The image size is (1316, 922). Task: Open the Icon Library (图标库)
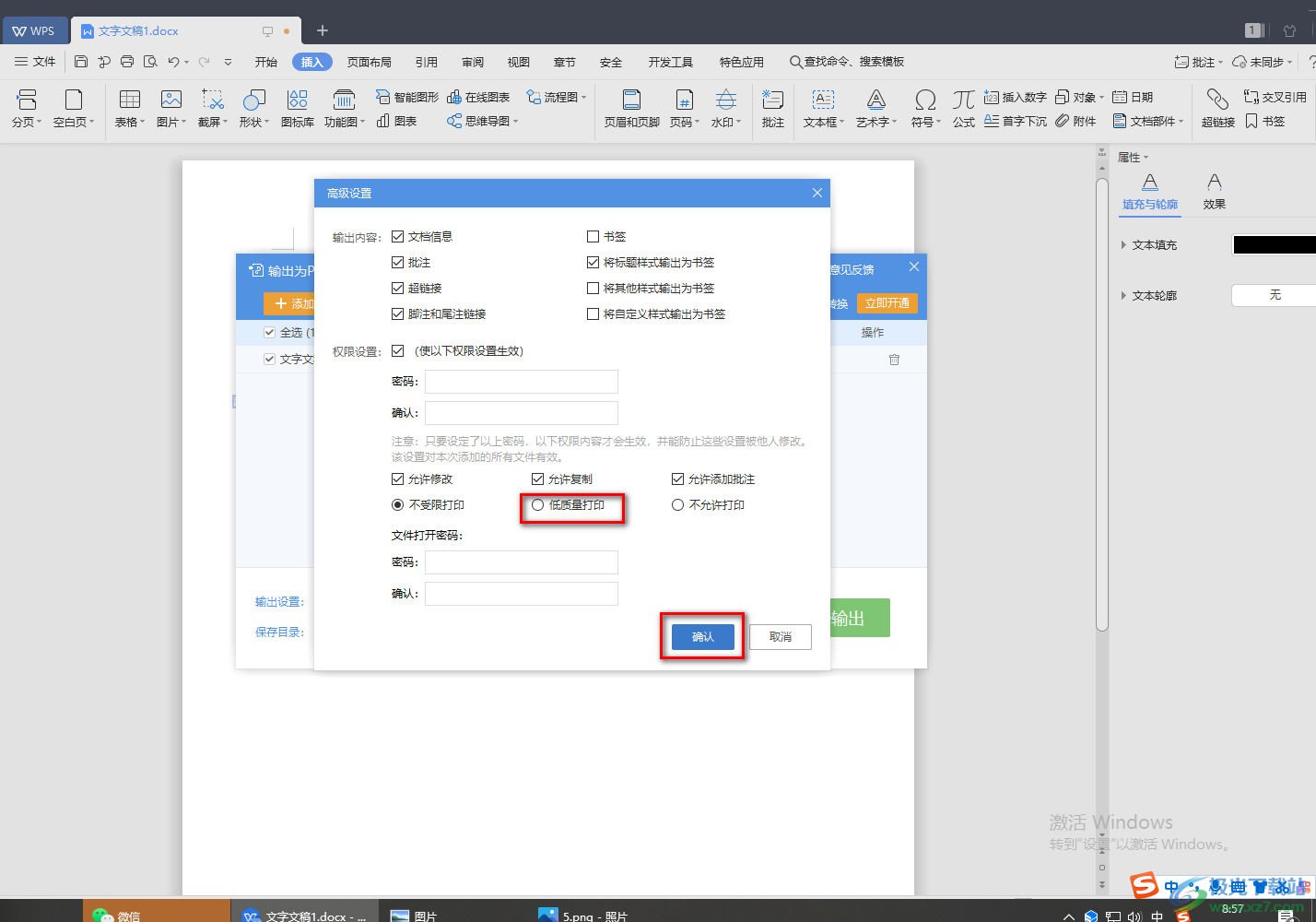(297, 108)
